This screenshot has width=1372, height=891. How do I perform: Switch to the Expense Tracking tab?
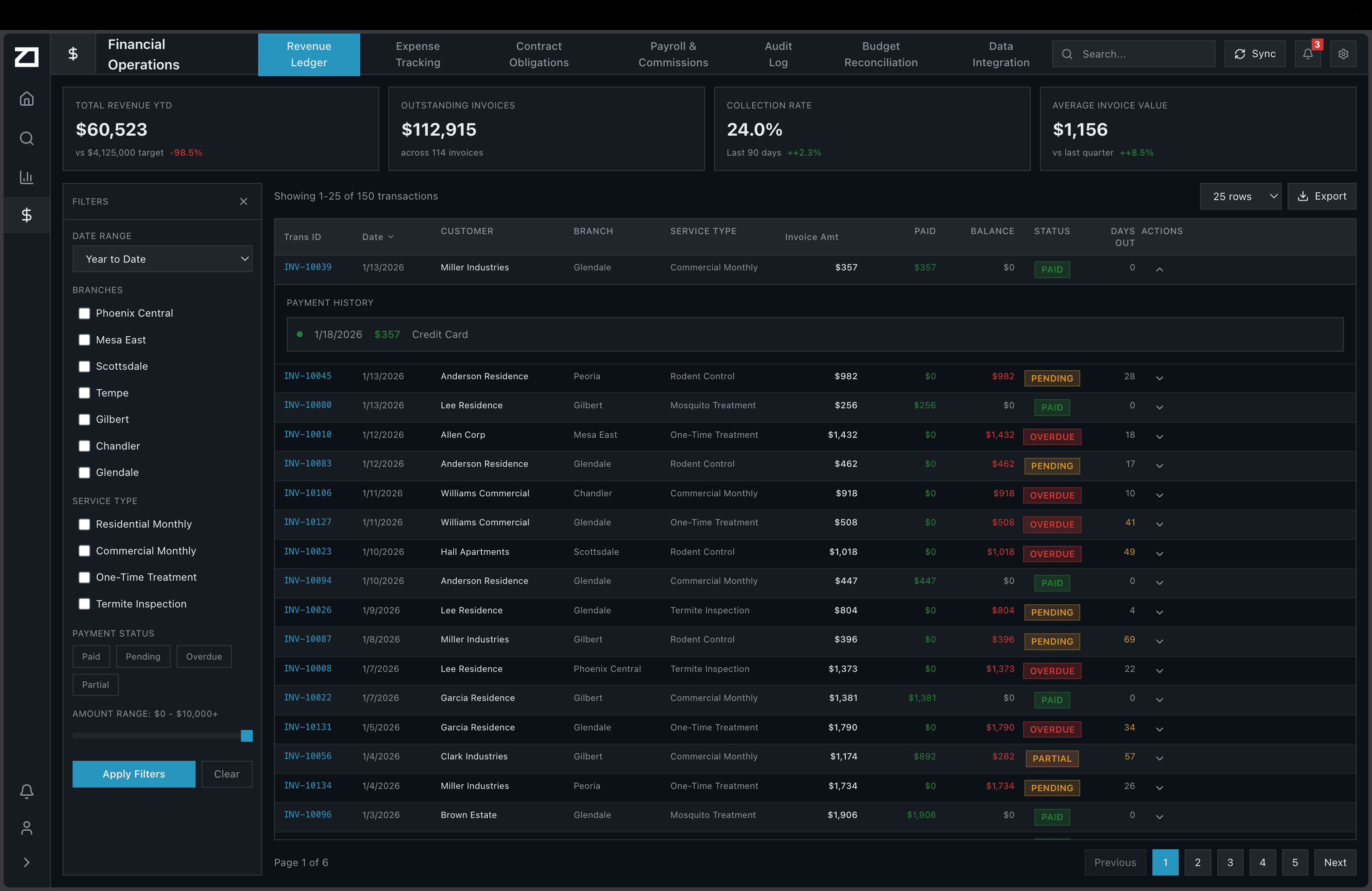click(x=417, y=54)
